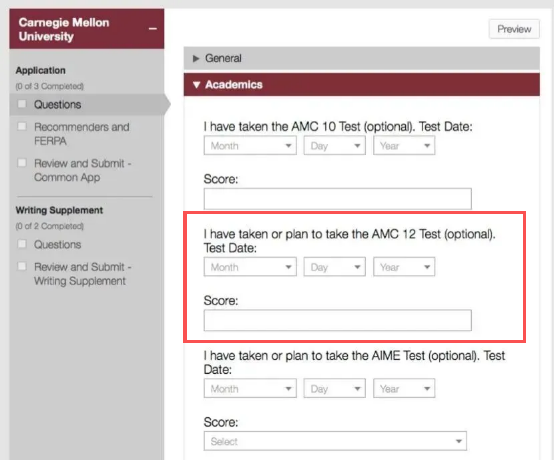Click the AIME Test question label
This screenshot has width=554, height=460.
(354, 362)
